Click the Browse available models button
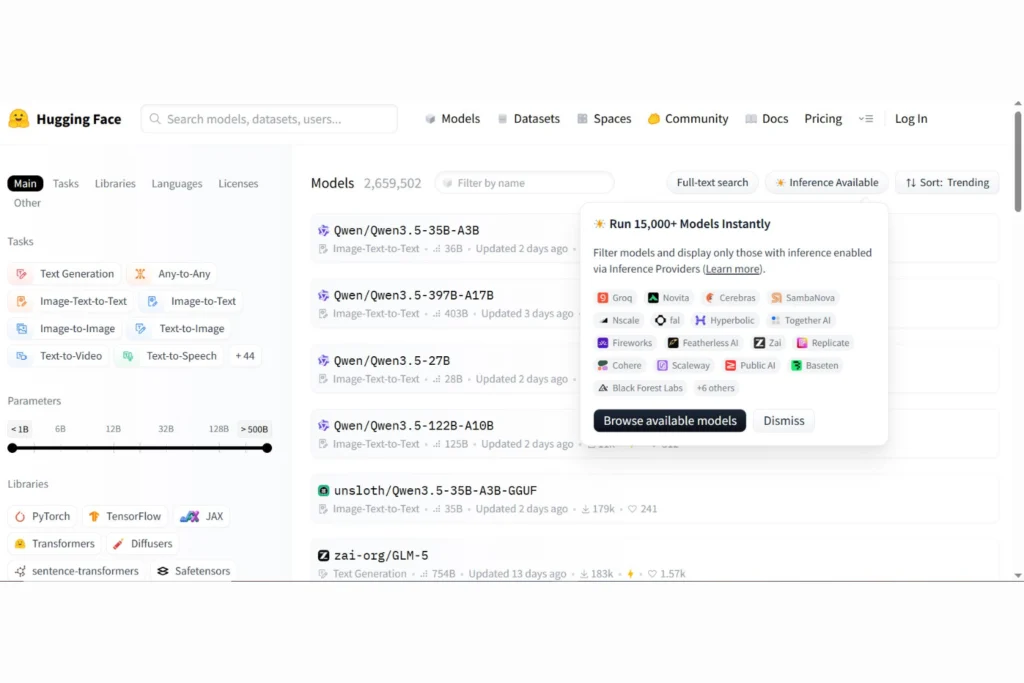This screenshot has height=683, width=1024. [669, 420]
